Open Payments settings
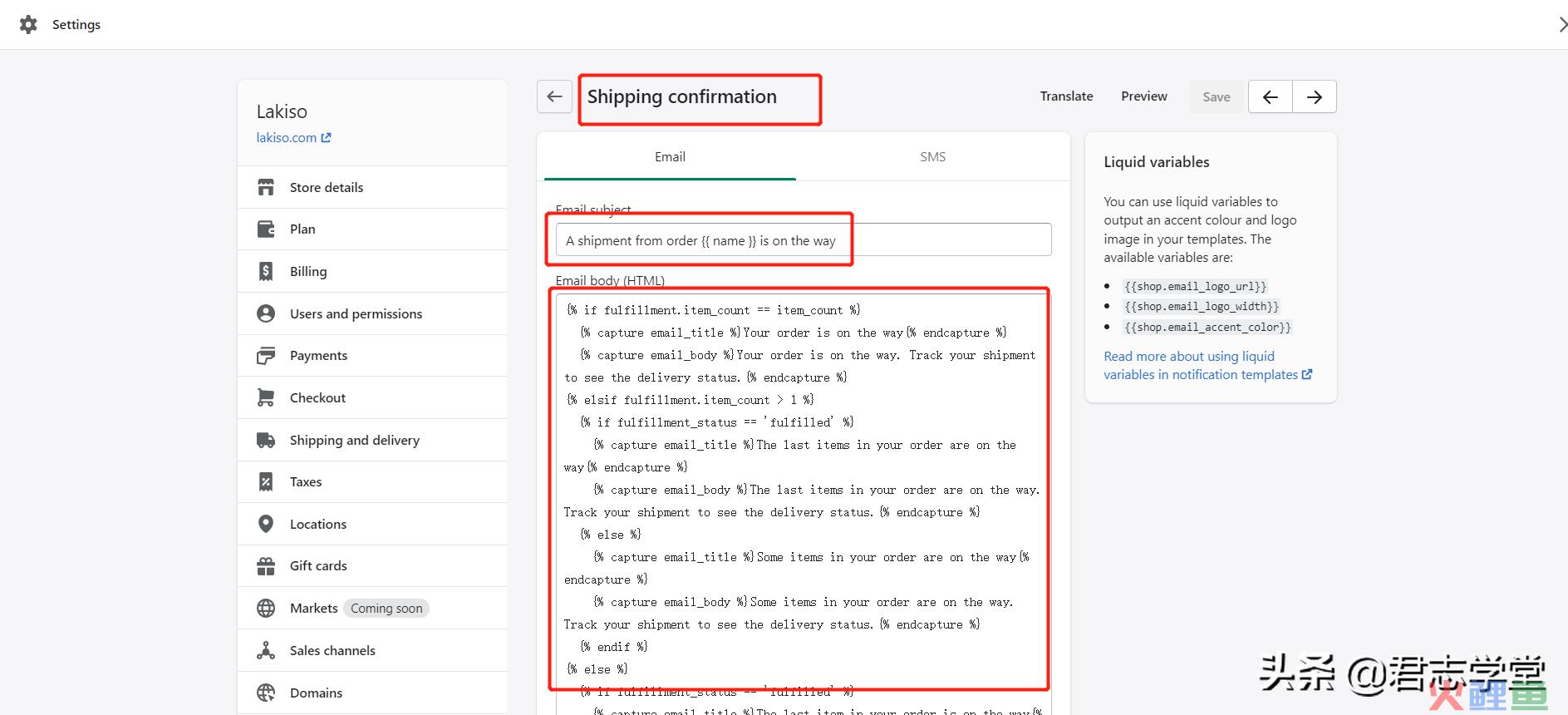1568x715 pixels. 372,356
